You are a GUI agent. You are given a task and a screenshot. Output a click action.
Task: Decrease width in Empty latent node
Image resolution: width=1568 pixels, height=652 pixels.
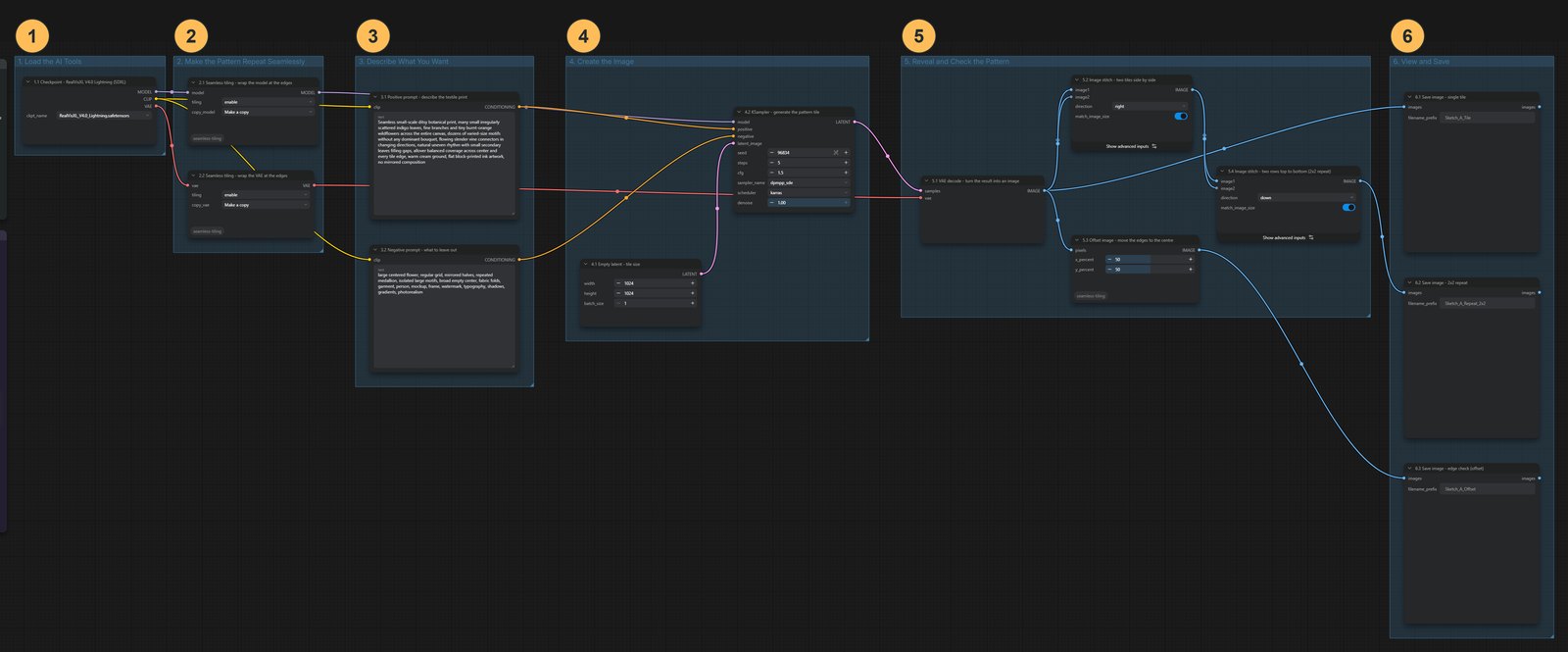point(617,283)
